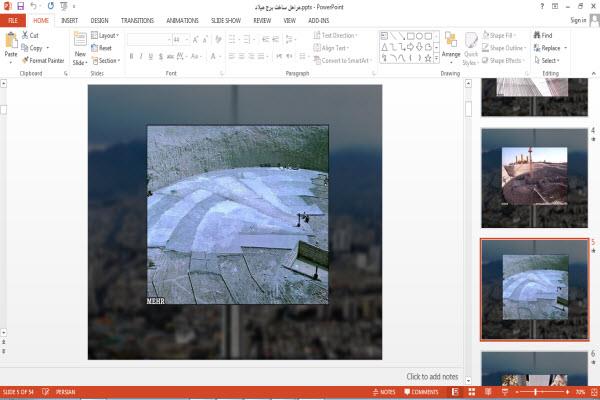
Task: Click to add notes area
Action: pos(432,377)
